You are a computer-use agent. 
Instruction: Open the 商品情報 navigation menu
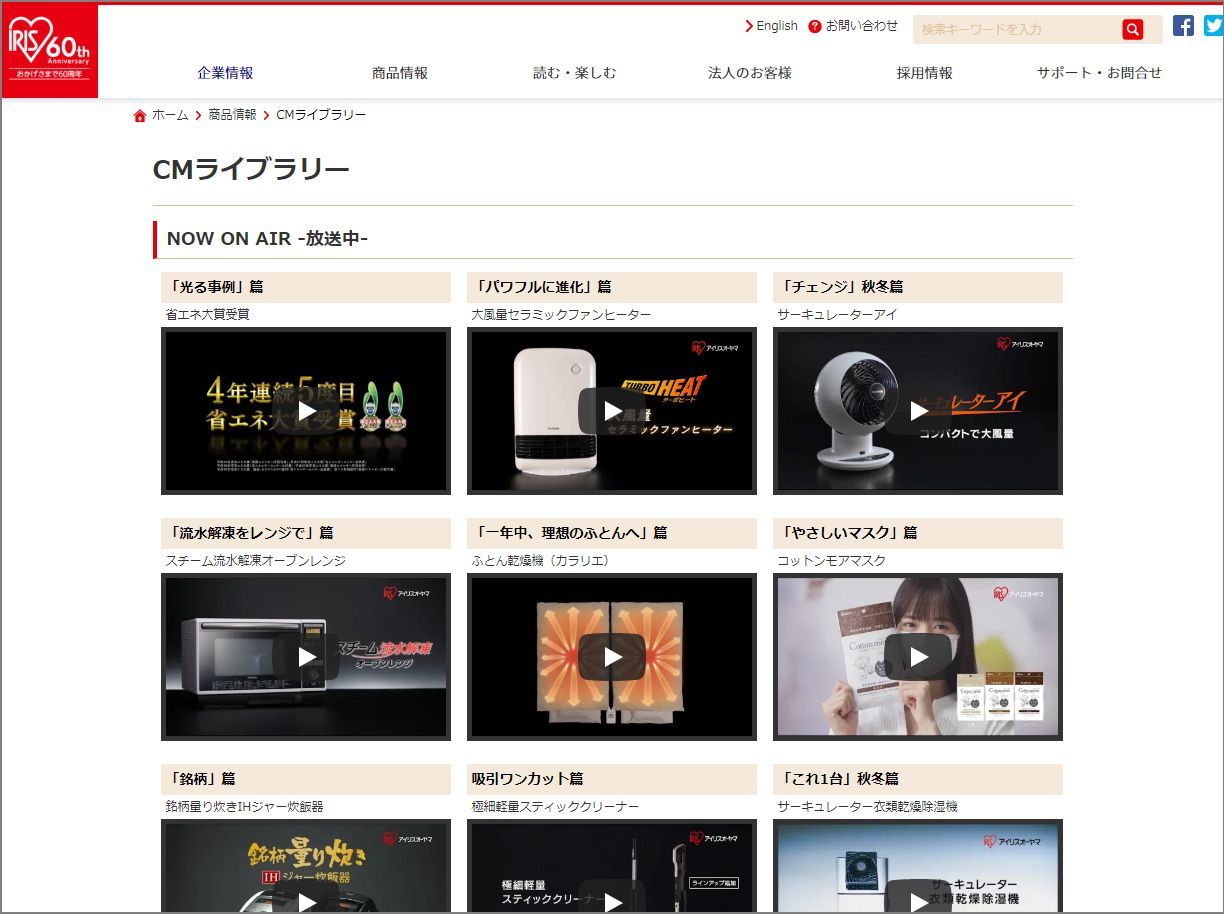click(x=400, y=73)
